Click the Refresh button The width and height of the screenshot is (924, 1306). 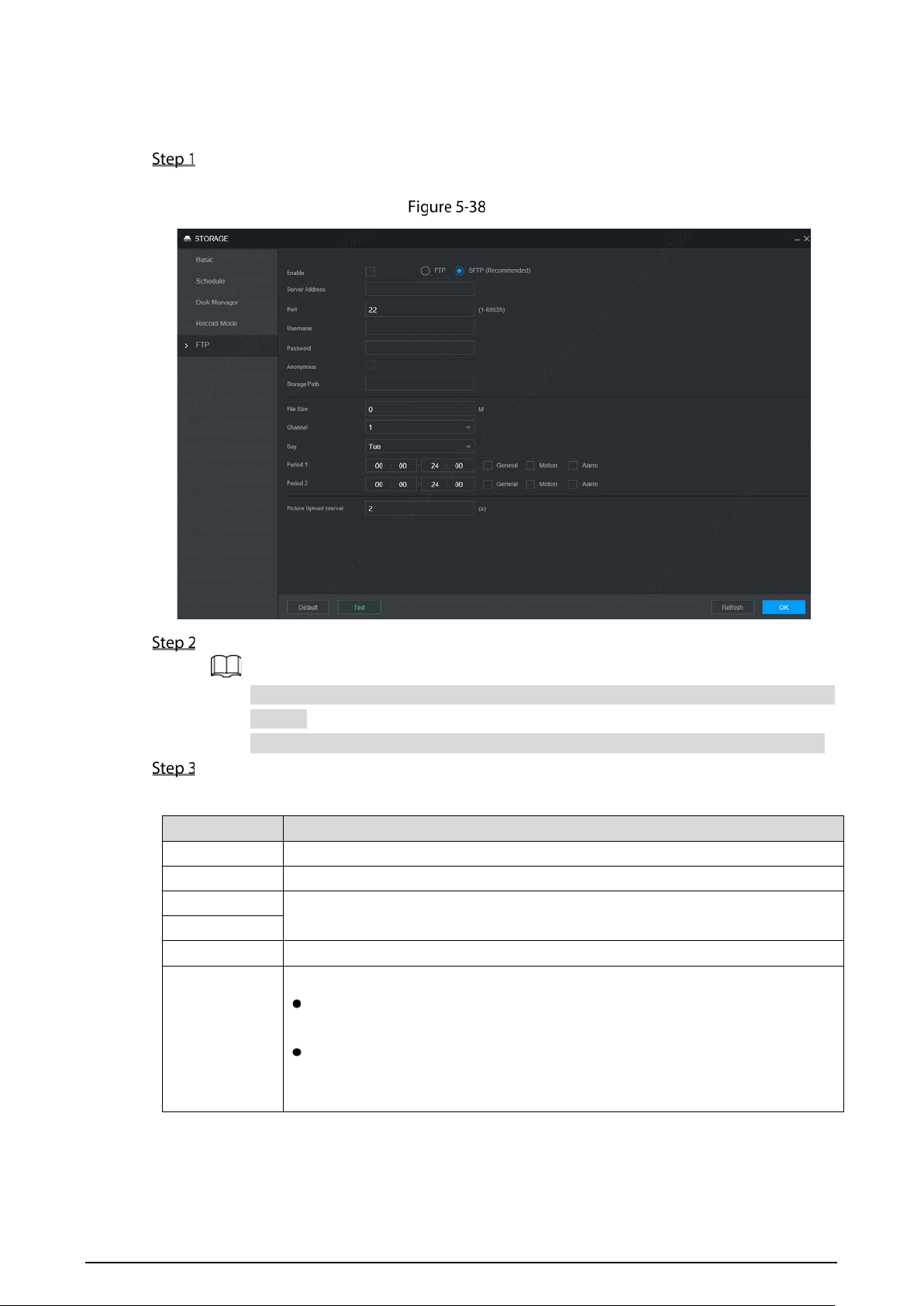pos(733,607)
